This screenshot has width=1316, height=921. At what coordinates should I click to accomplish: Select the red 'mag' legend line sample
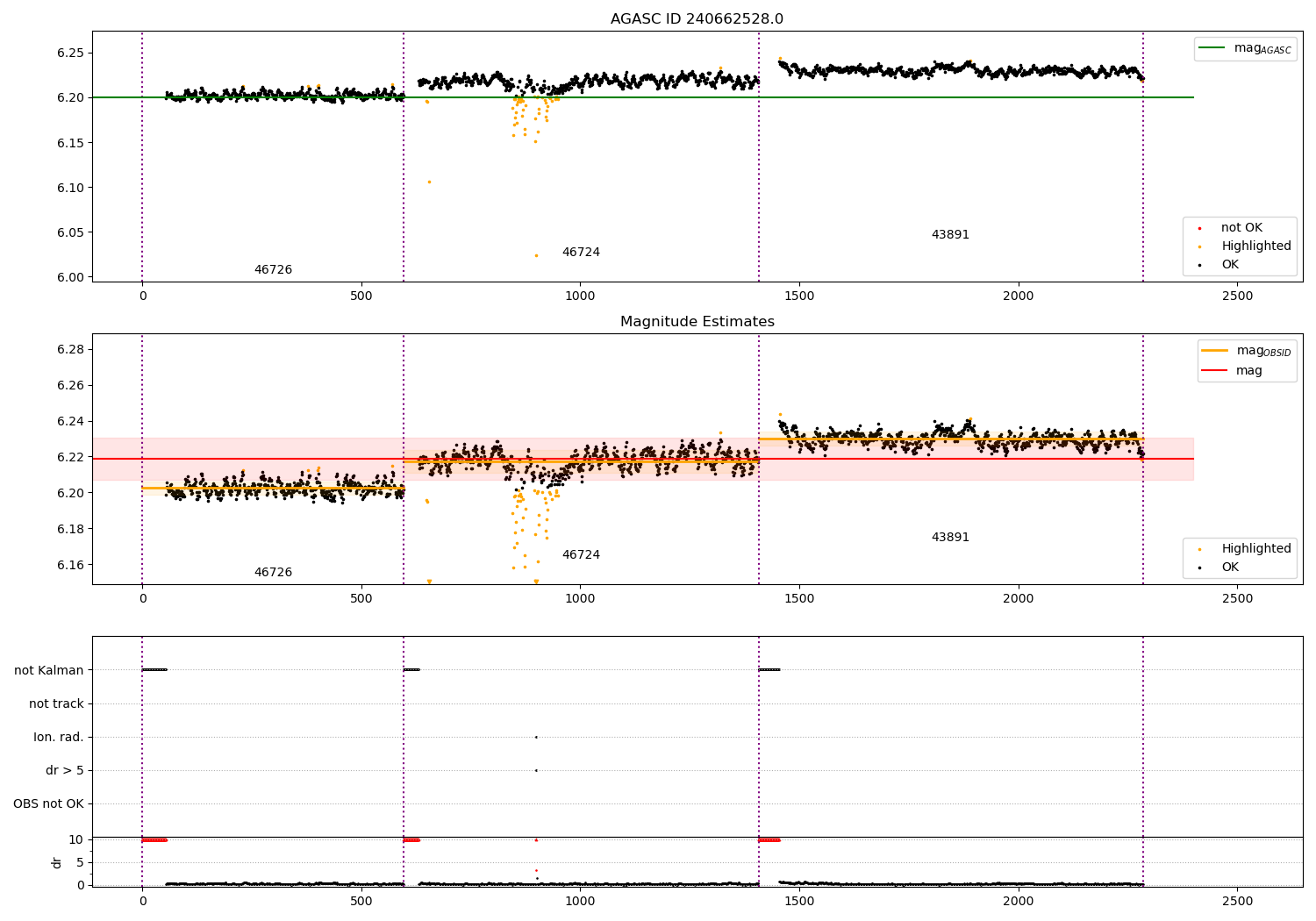point(1215,371)
